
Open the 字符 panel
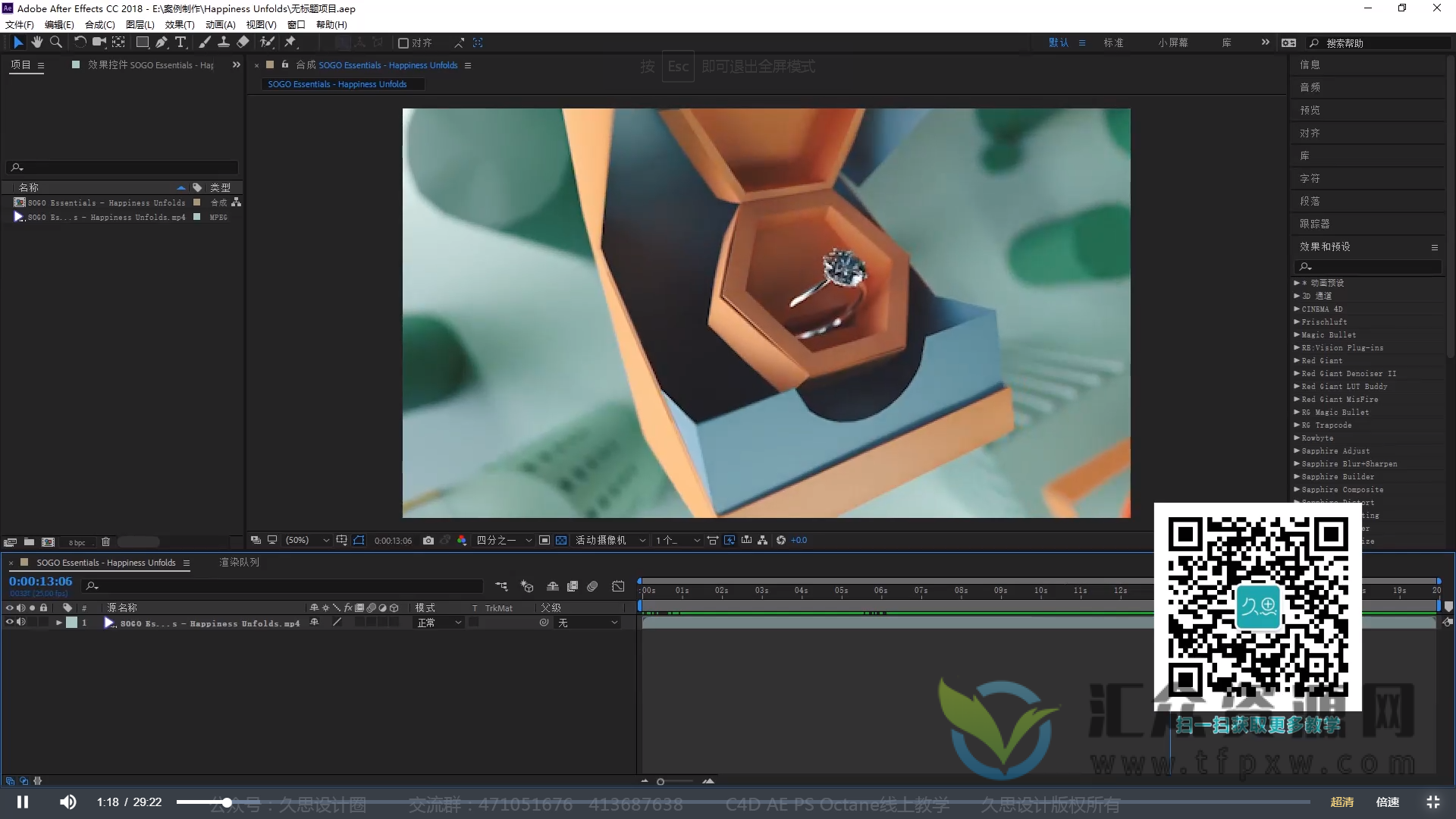(1310, 178)
